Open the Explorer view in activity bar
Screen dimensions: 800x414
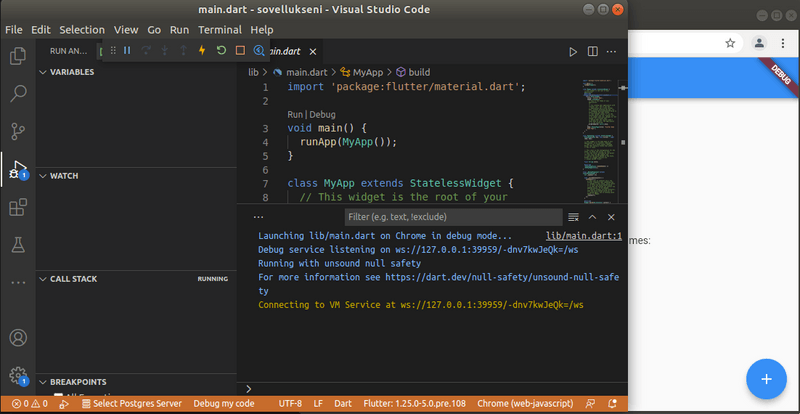(18, 57)
